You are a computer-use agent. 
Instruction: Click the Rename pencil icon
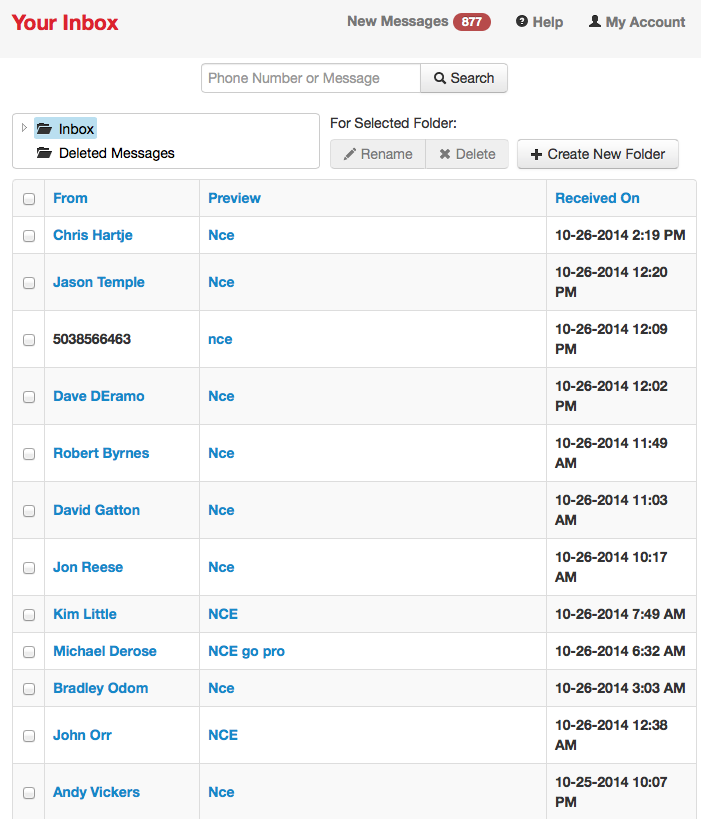pyautogui.click(x=349, y=154)
